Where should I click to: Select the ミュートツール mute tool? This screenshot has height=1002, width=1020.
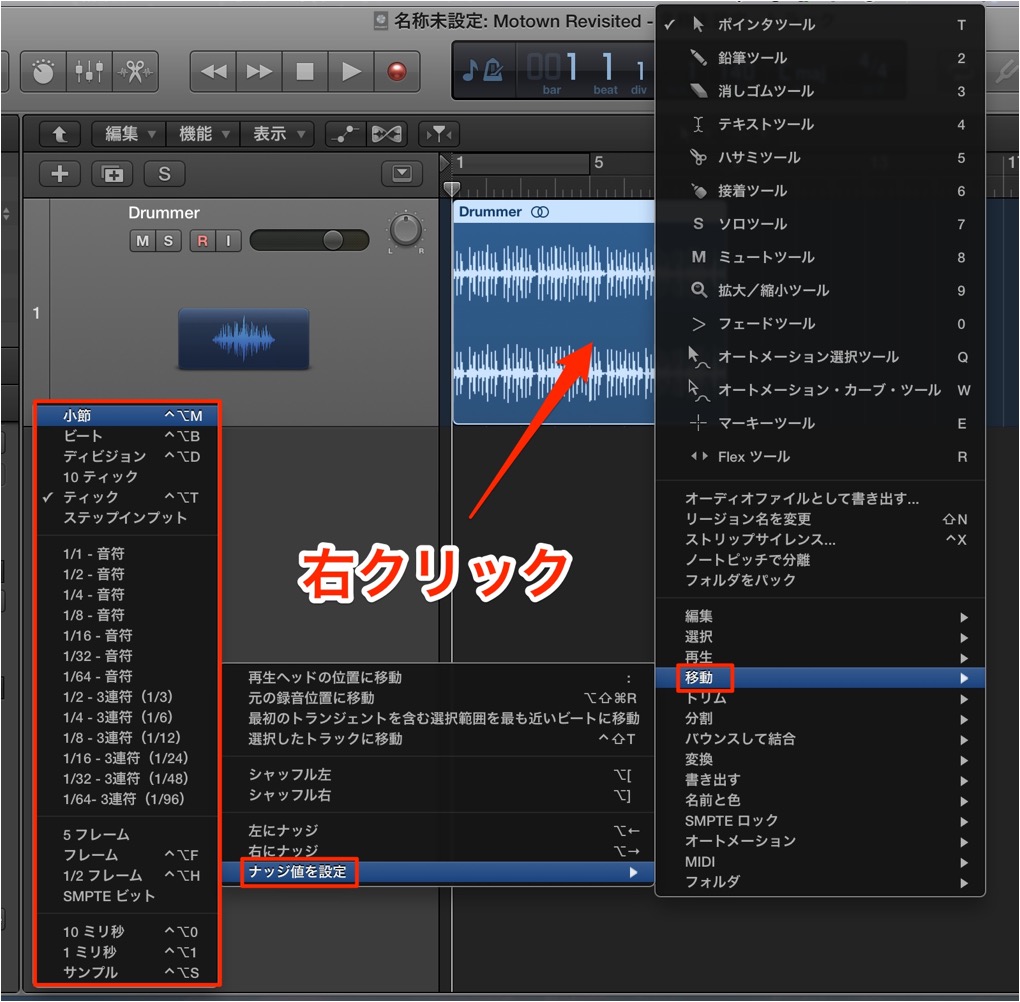820,257
